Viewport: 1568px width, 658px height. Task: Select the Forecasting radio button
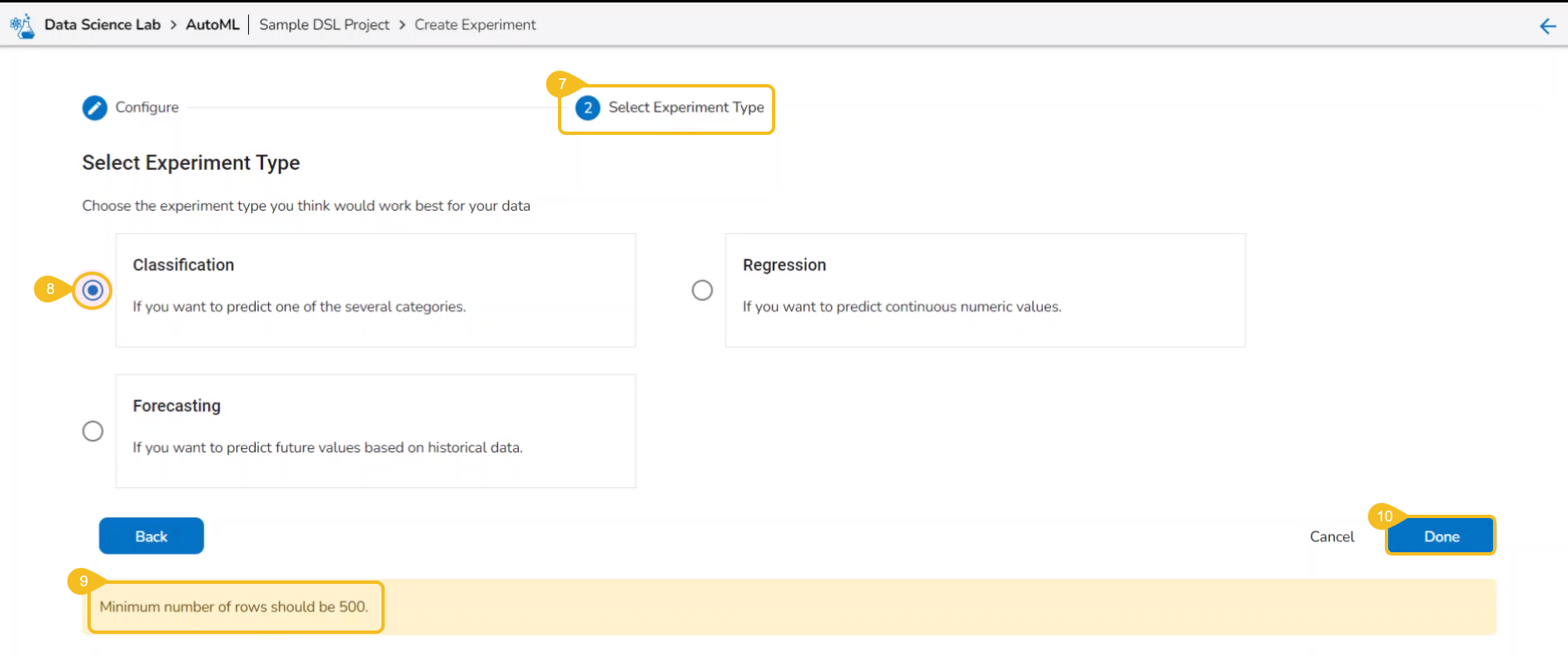tap(92, 431)
